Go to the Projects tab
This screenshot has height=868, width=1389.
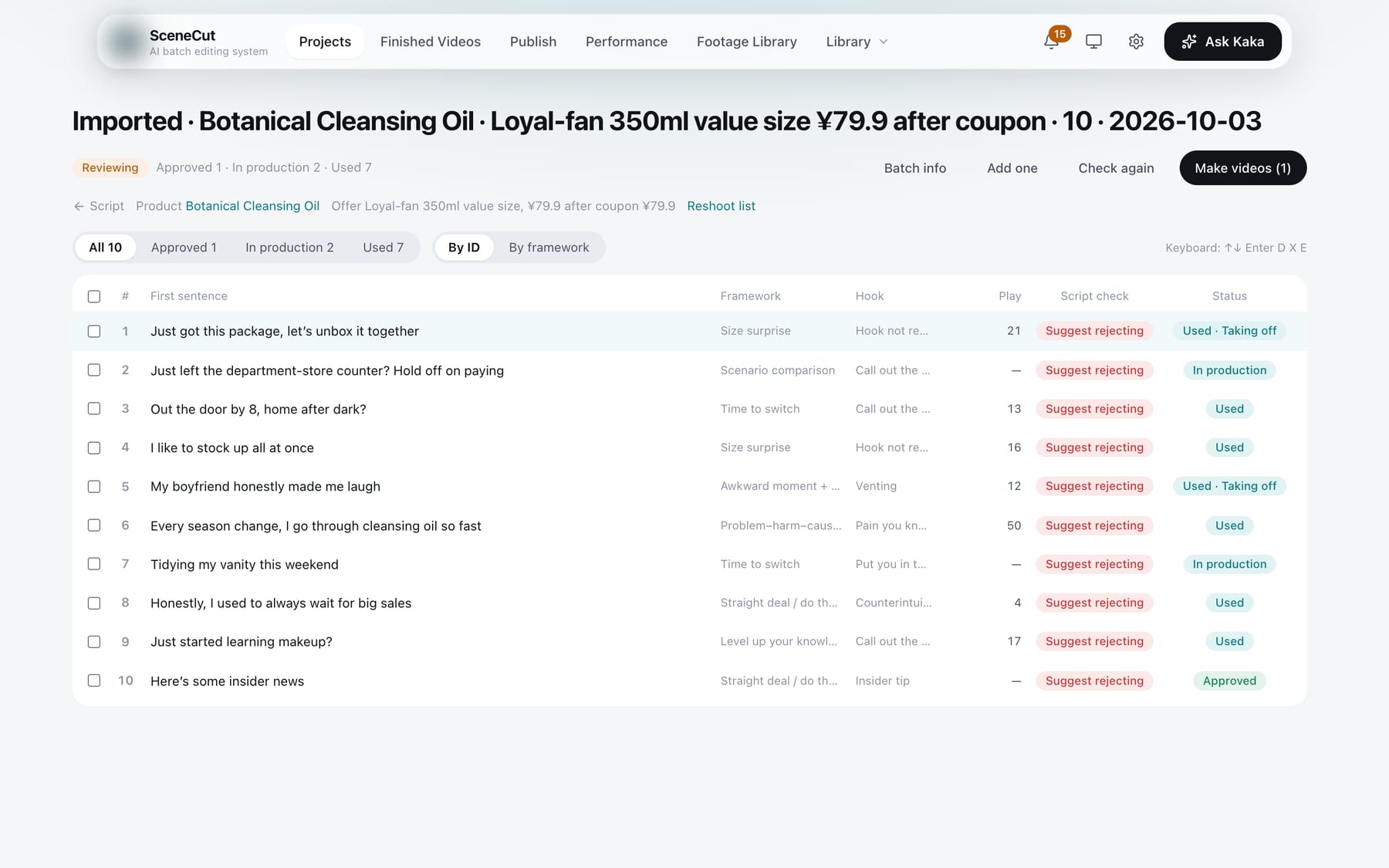(x=325, y=42)
